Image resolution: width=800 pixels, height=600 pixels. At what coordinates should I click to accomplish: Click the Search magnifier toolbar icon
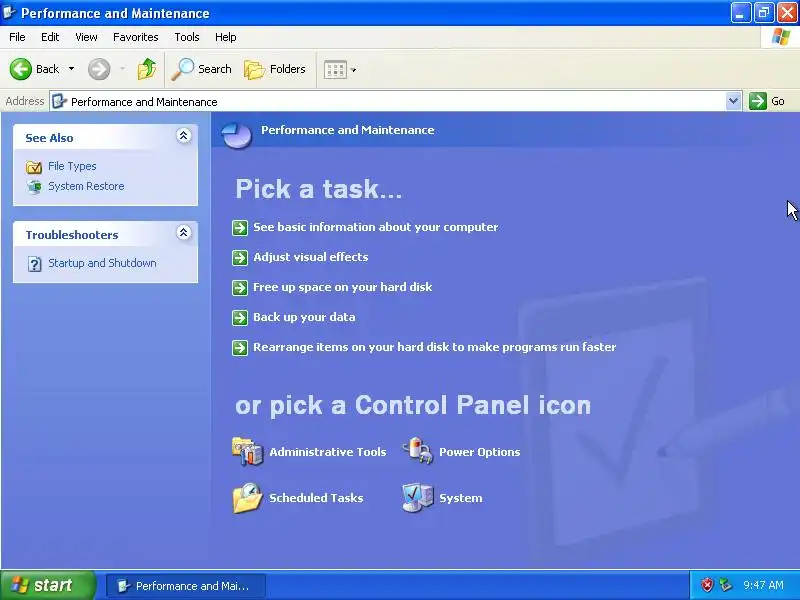[183, 69]
